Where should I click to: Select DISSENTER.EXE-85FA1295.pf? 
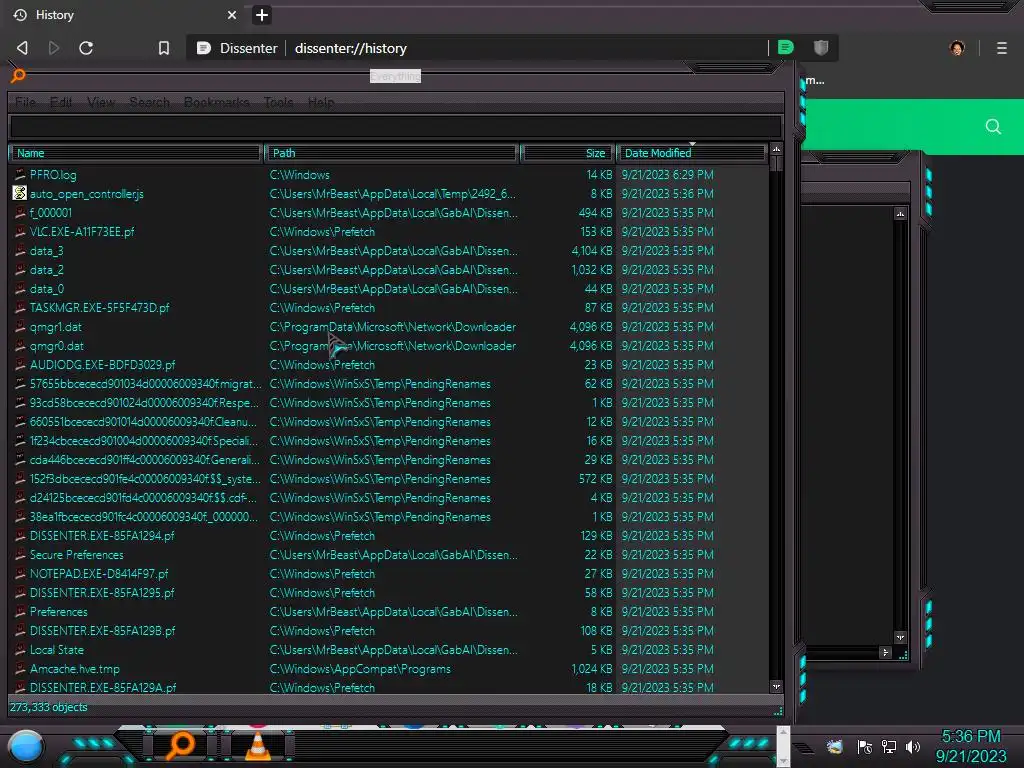102,592
